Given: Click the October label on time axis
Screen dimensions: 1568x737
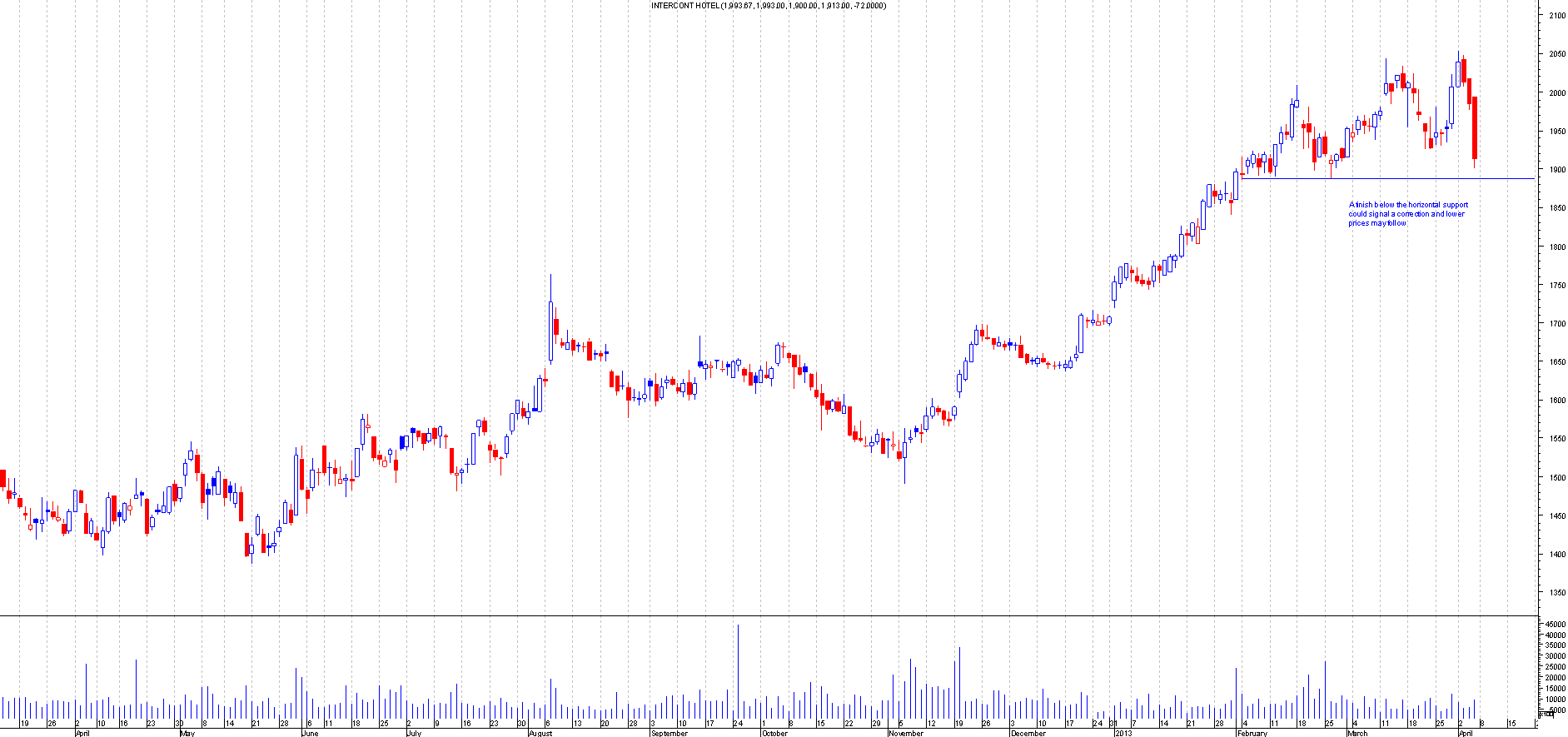Looking at the screenshot, I should [774, 733].
